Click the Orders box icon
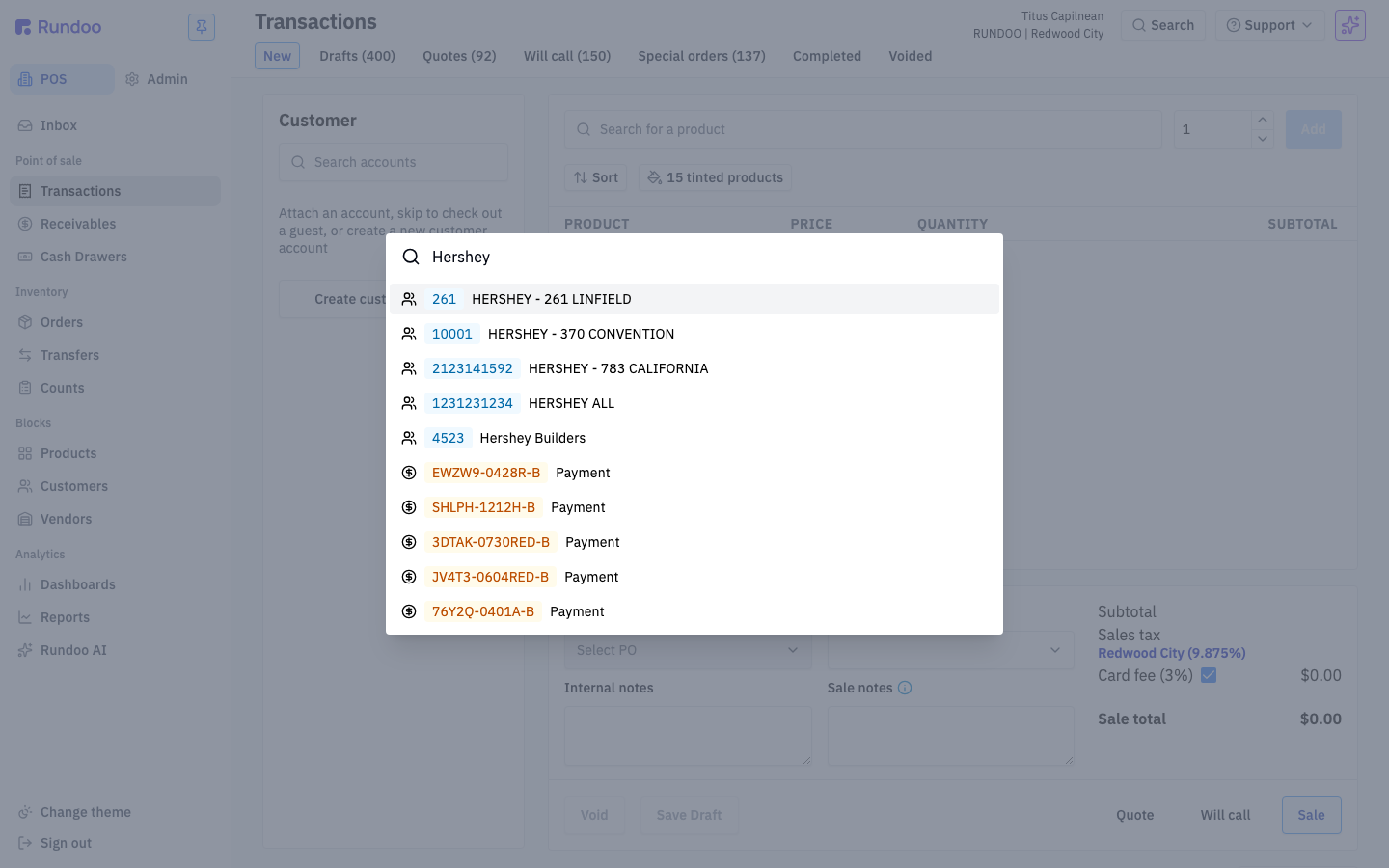This screenshot has height=868, width=1389. tap(25, 322)
